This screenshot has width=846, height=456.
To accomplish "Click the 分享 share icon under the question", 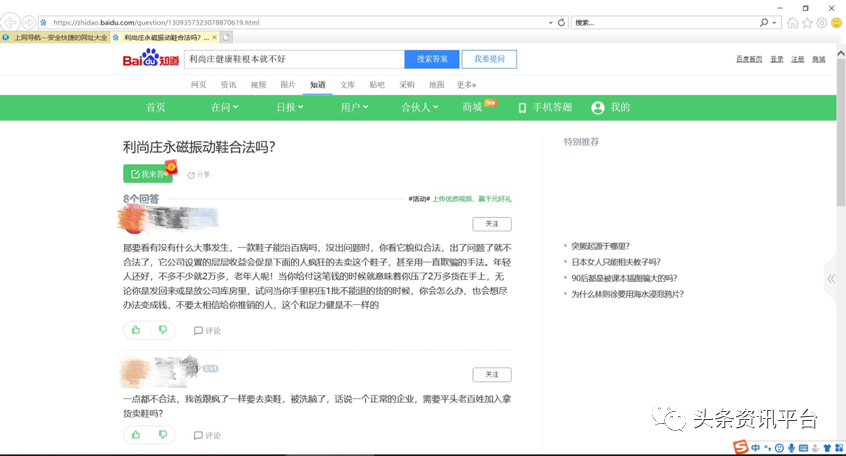I will 199,175.
